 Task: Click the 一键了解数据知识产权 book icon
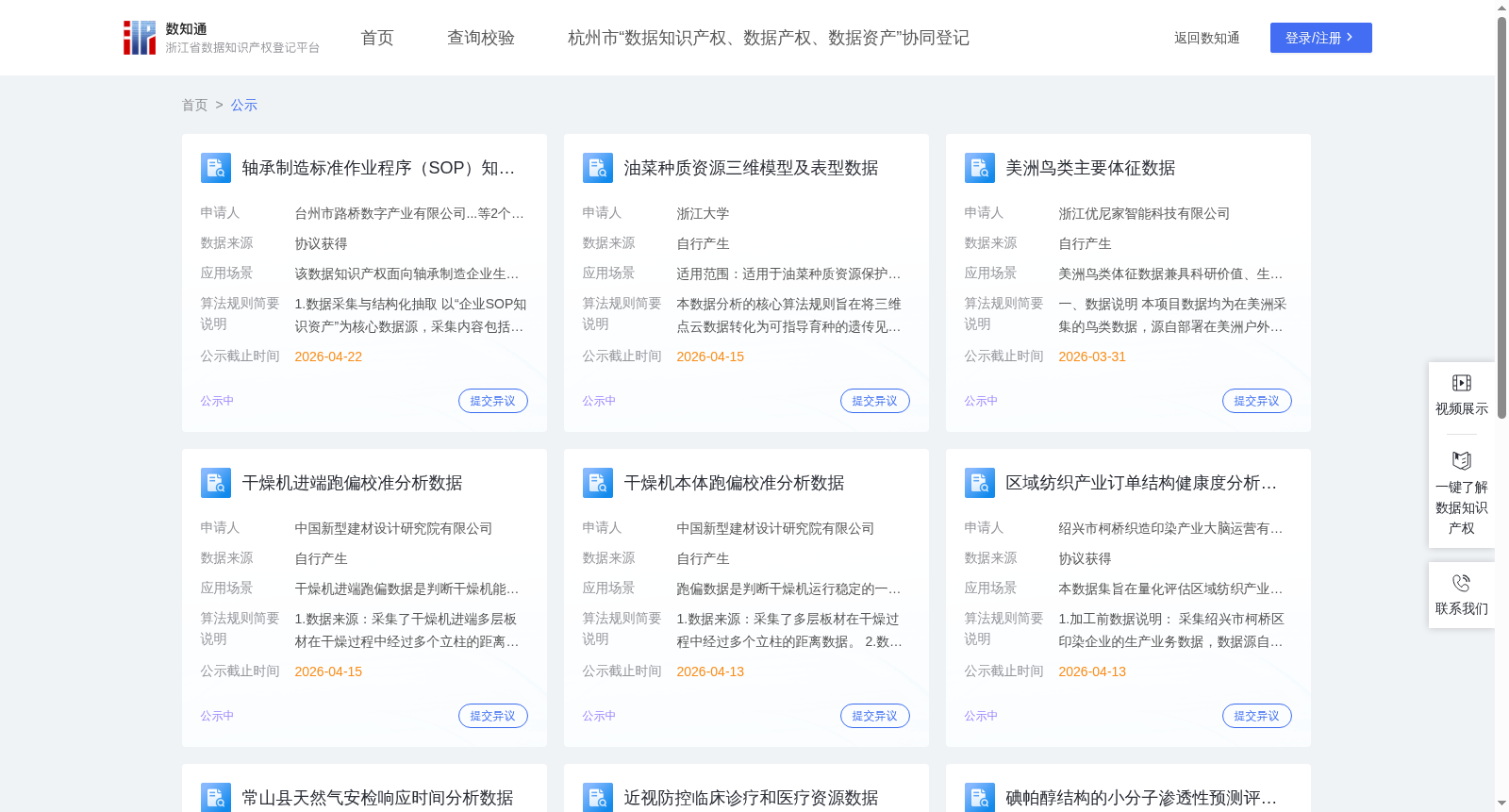click(x=1462, y=461)
